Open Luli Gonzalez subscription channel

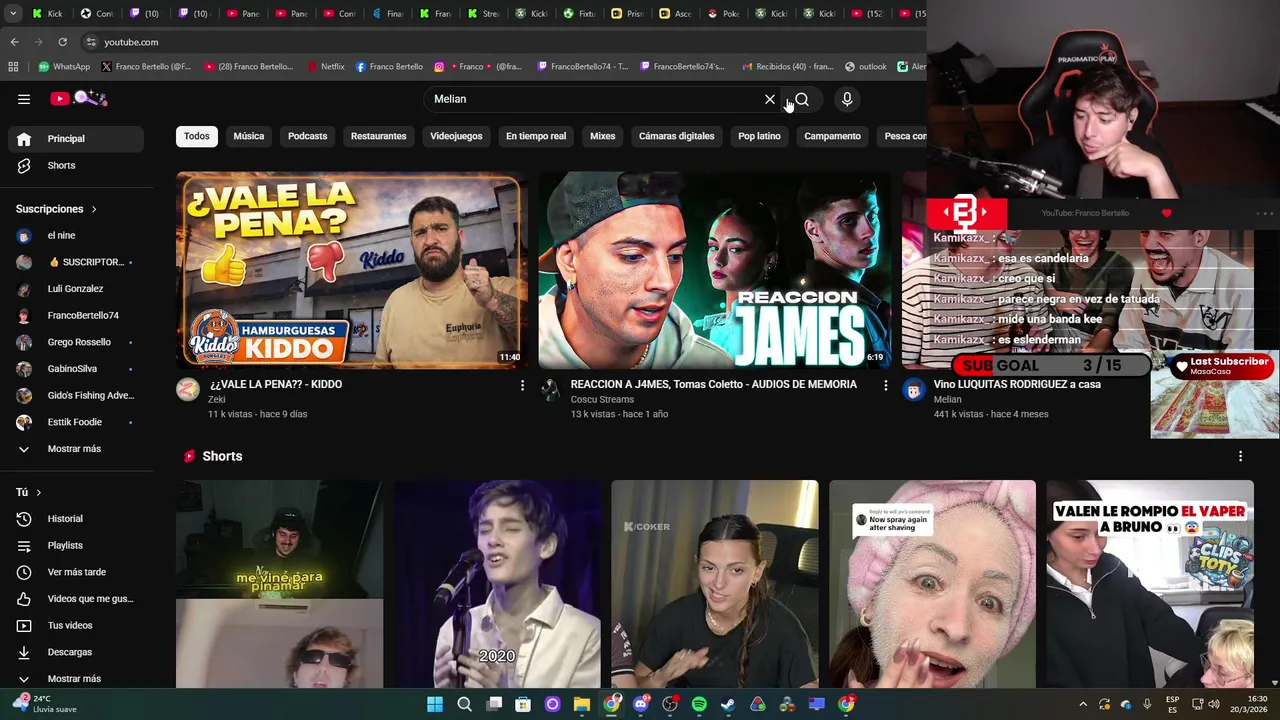coord(76,289)
